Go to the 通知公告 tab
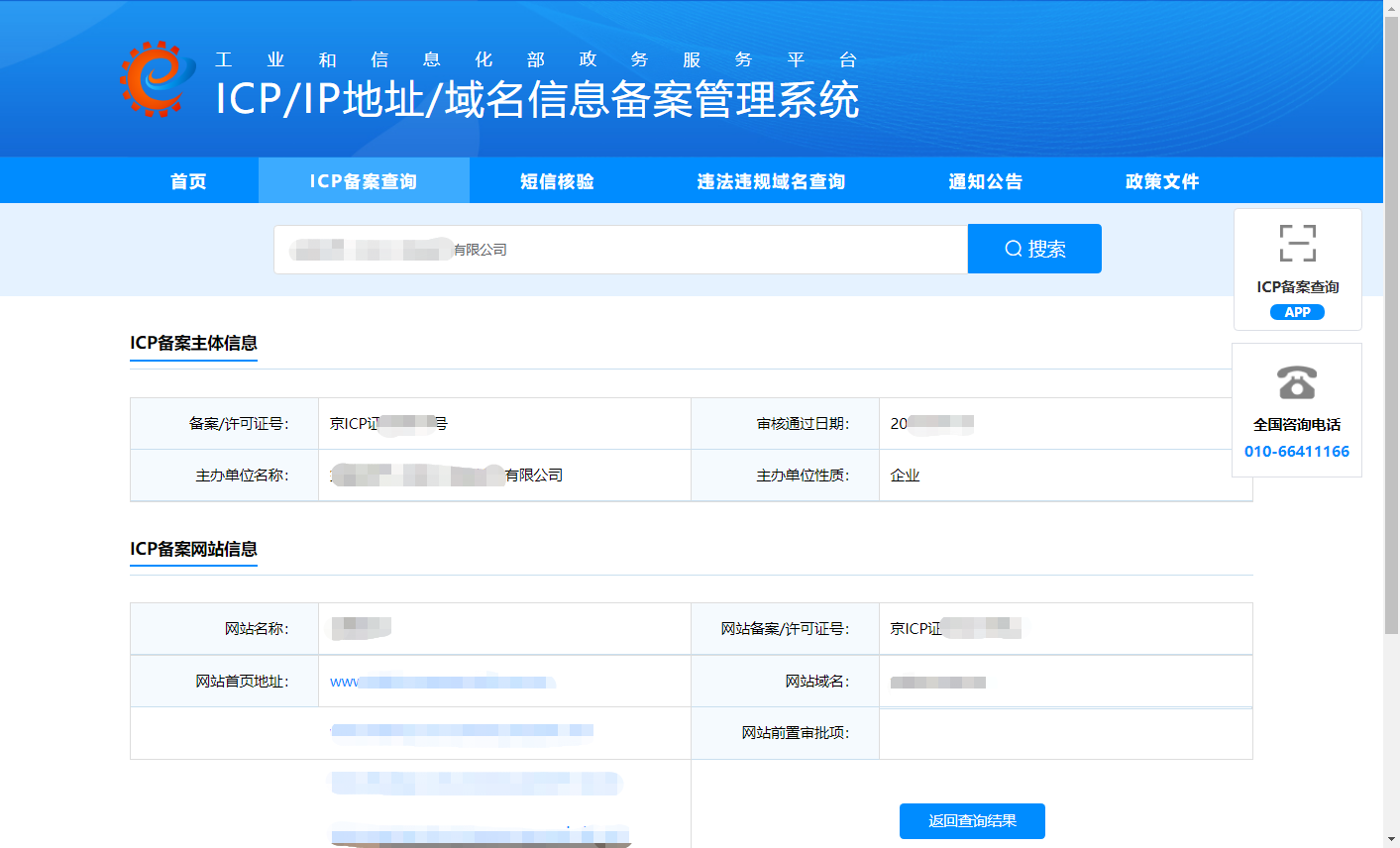The width and height of the screenshot is (1400, 848). pos(985,181)
